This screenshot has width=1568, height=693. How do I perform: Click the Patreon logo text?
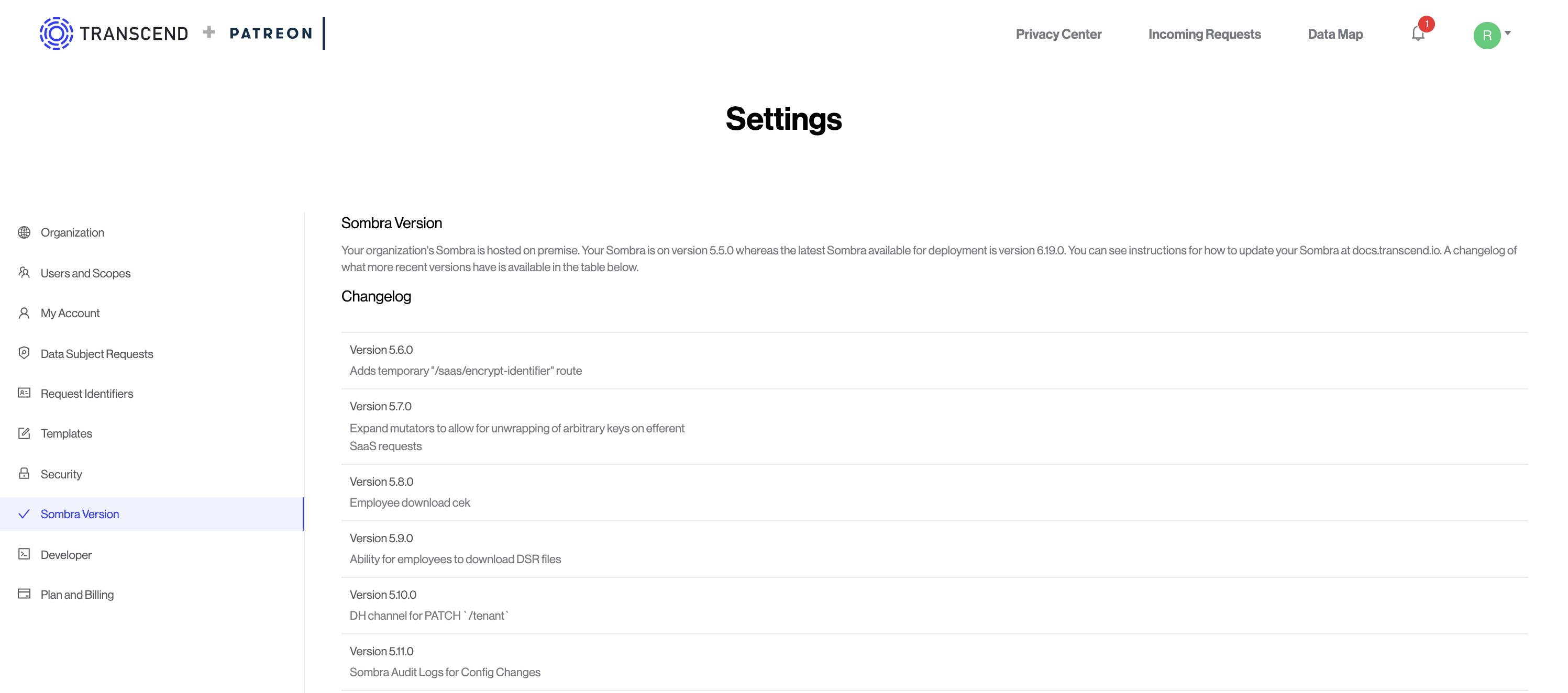coord(271,33)
